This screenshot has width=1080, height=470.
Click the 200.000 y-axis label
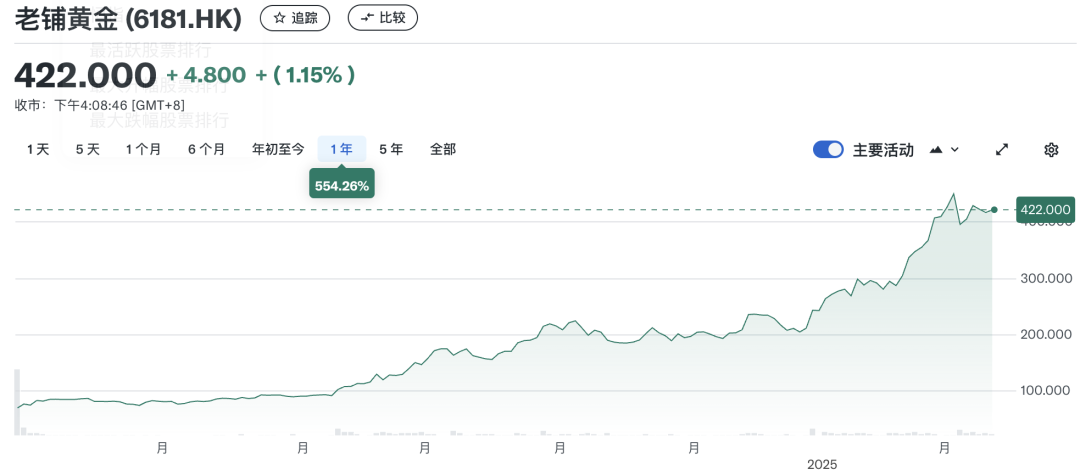[x=1044, y=335]
